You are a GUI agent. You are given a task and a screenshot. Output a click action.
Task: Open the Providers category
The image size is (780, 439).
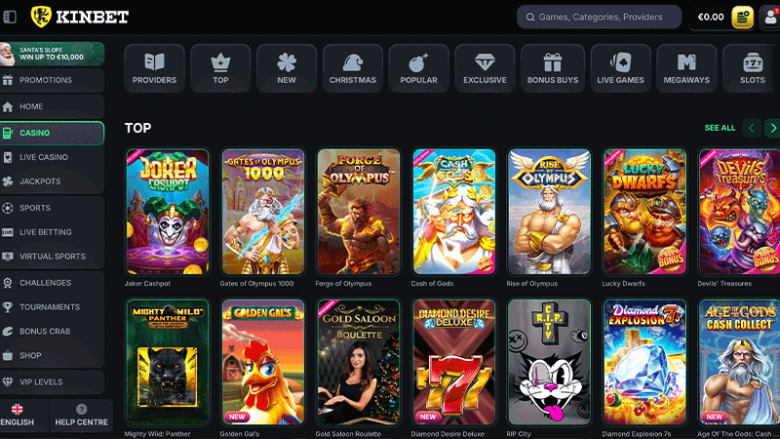[154, 68]
